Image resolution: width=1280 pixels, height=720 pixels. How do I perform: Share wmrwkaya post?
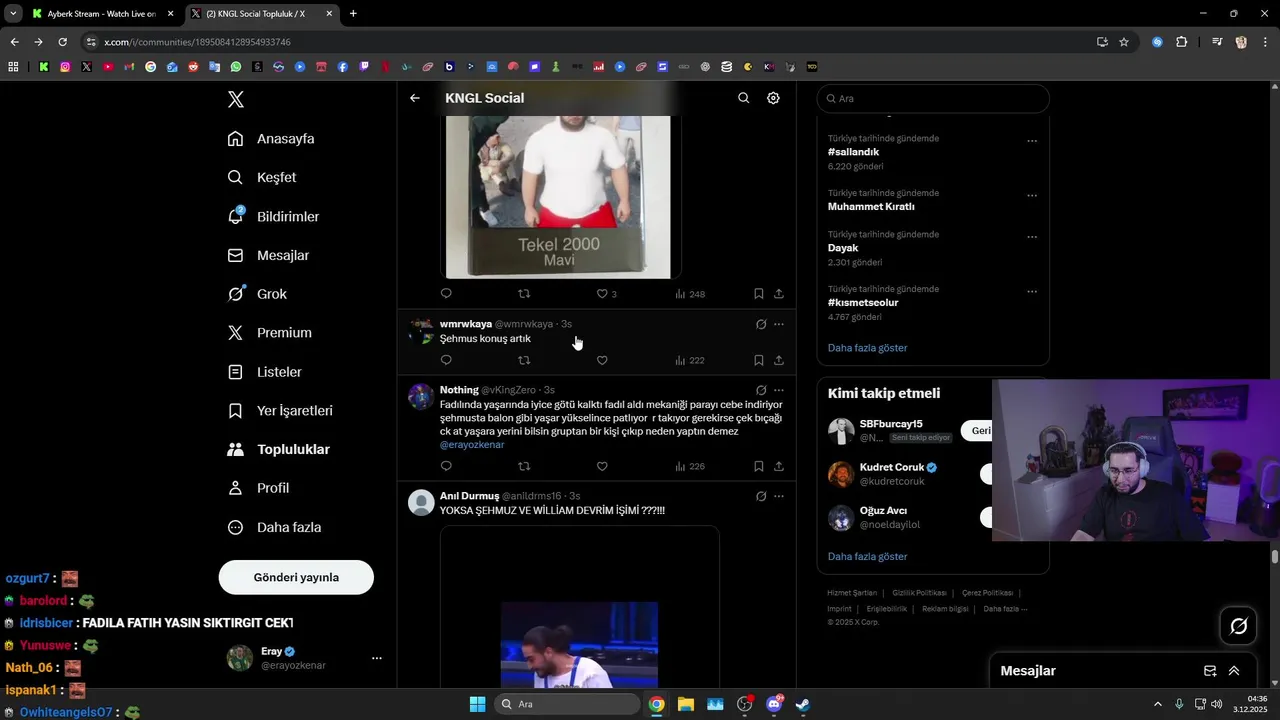(x=779, y=360)
